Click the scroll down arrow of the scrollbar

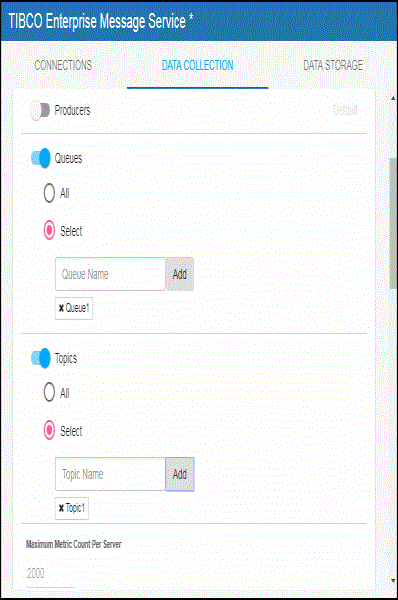pos(393,580)
